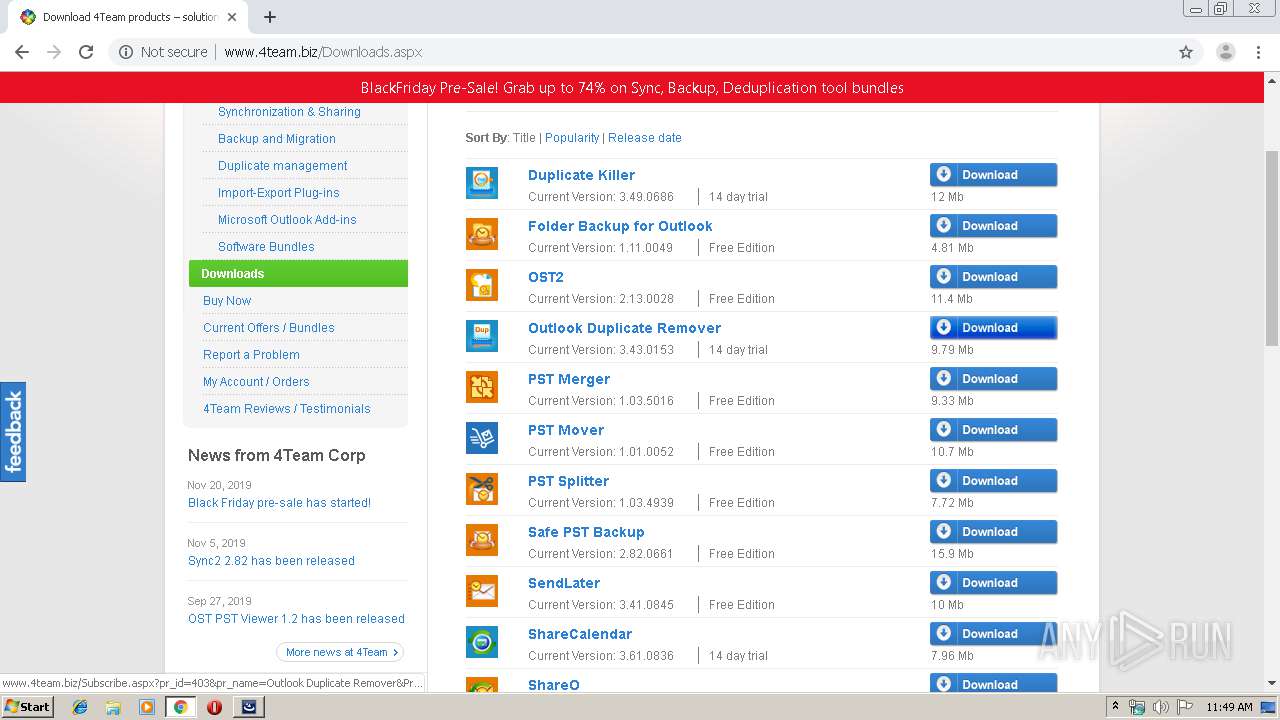
Task: Click the Outlook Duplicate Remover icon
Action: coord(482,336)
